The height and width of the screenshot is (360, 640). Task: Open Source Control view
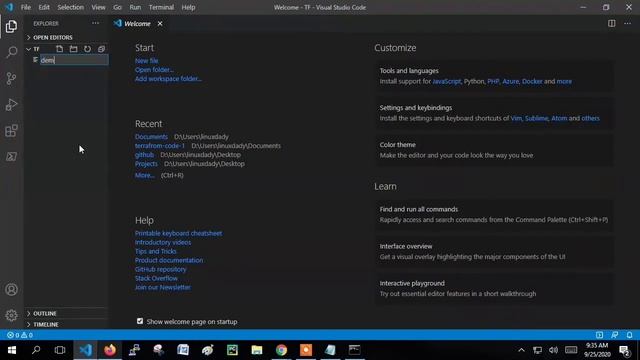(11, 78)
